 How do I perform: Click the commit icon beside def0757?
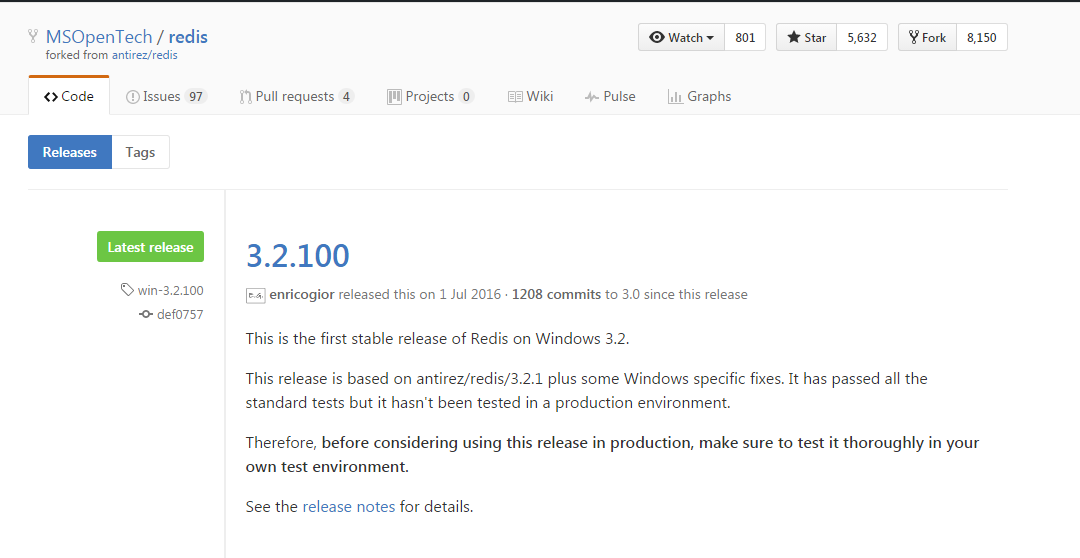(145, 314)
